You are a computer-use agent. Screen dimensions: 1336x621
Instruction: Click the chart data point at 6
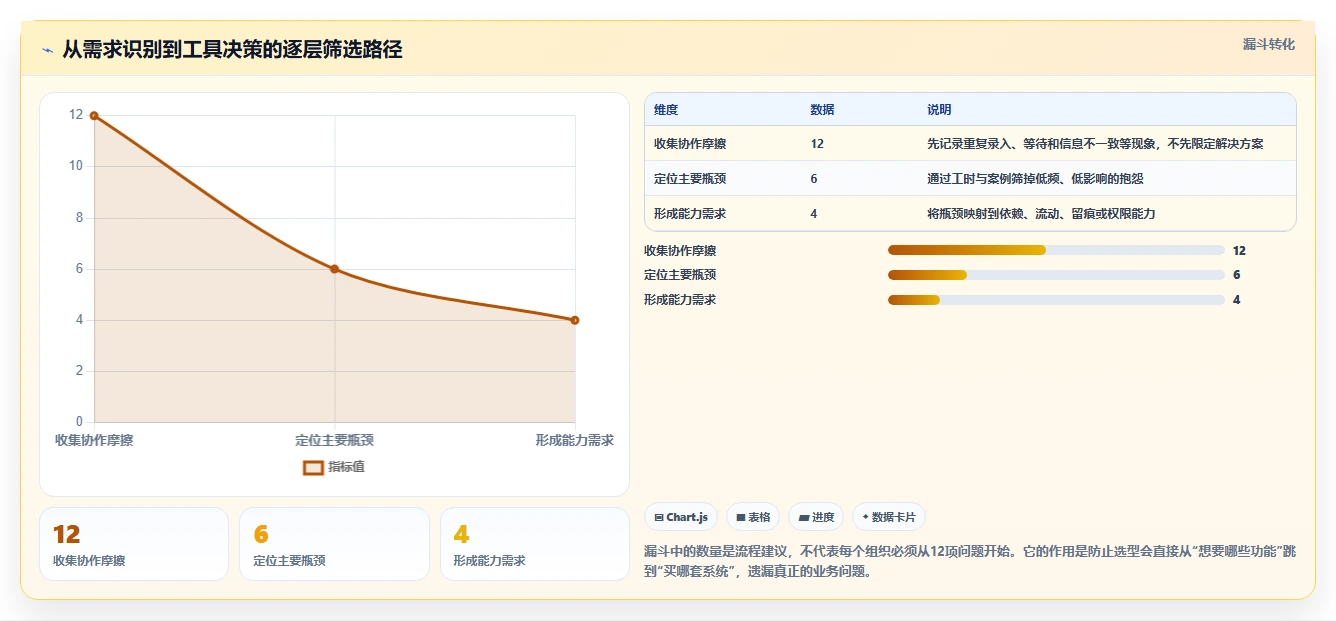tap(334, 269)
